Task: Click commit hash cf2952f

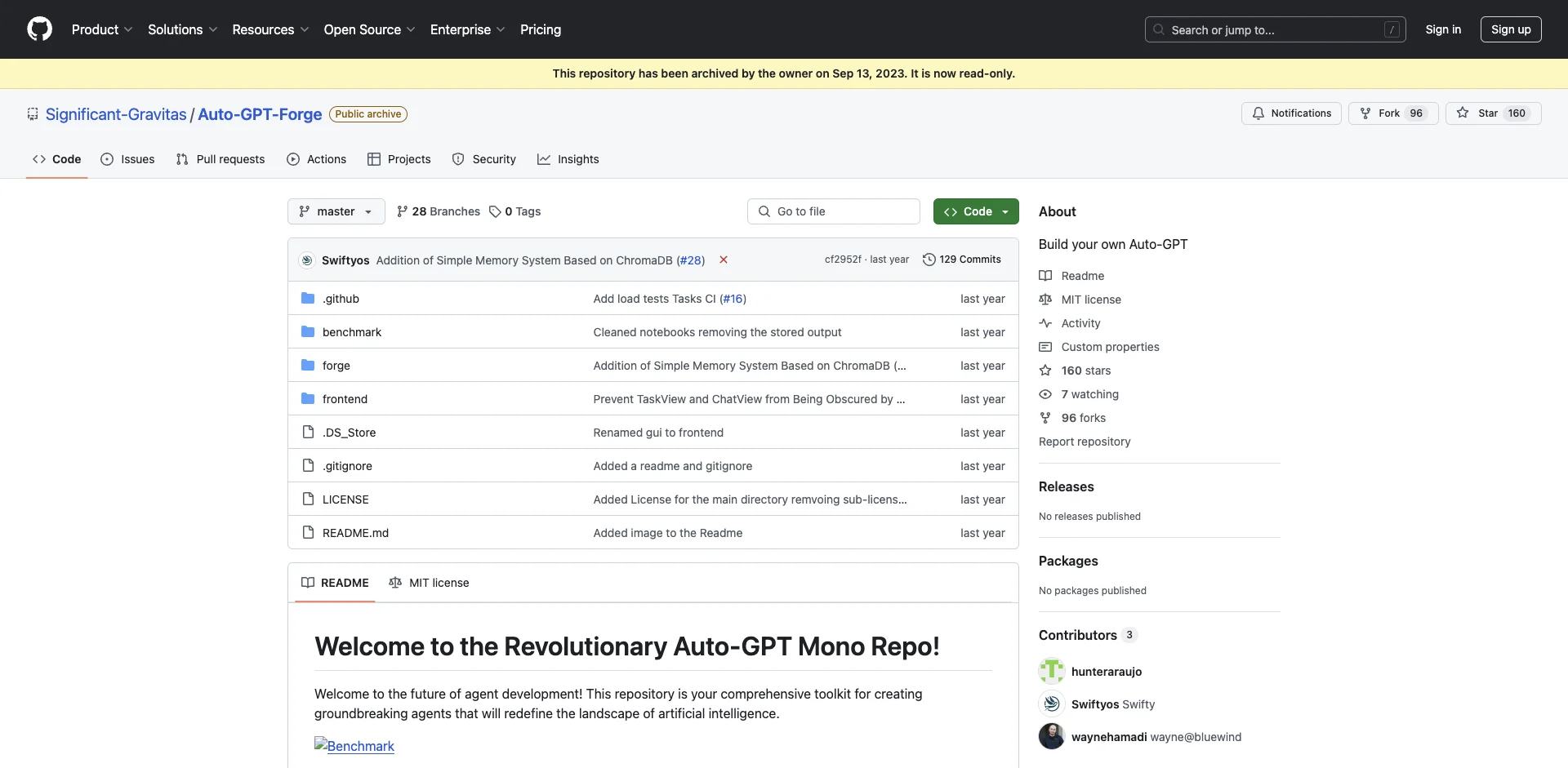Action: tap(843, 260)
